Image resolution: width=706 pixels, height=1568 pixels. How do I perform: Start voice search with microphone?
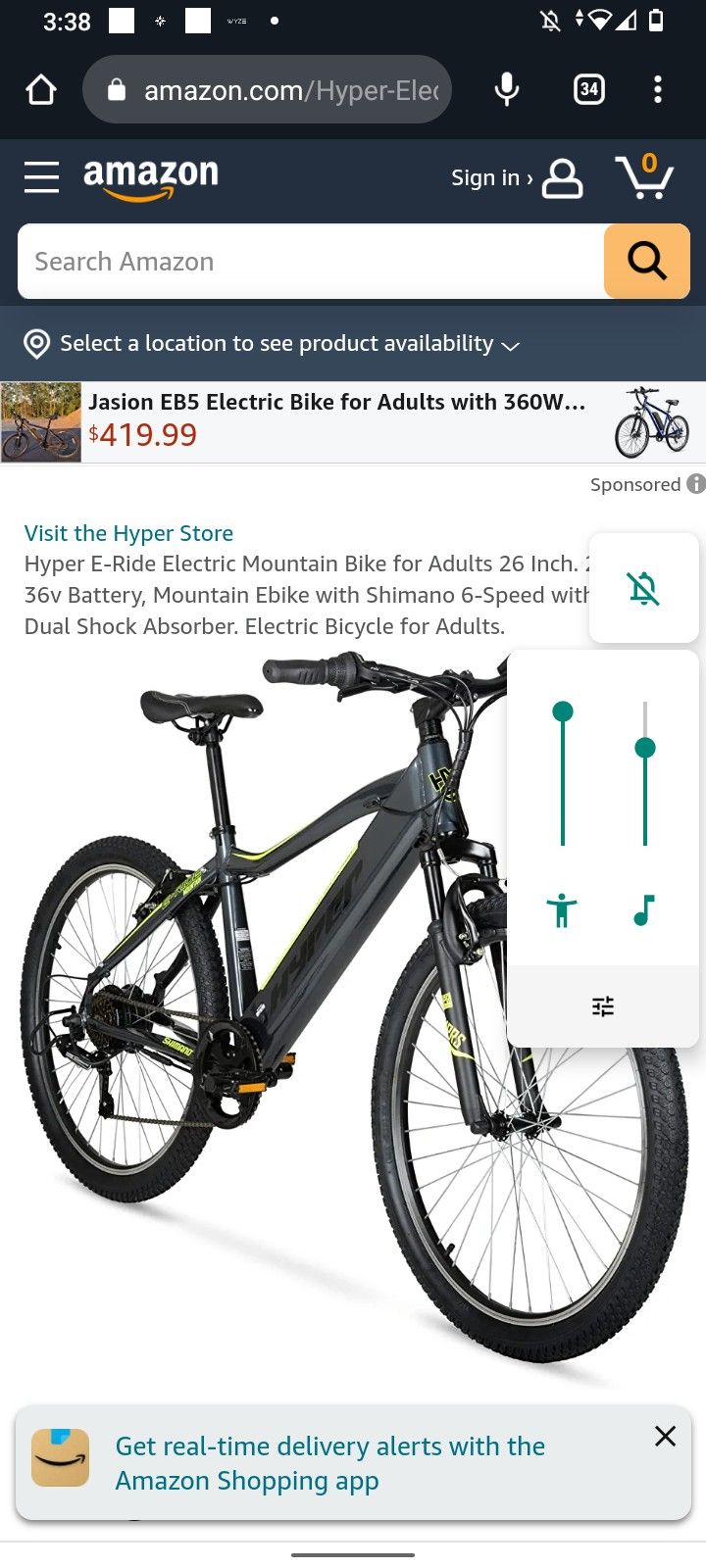click(507, 90)
